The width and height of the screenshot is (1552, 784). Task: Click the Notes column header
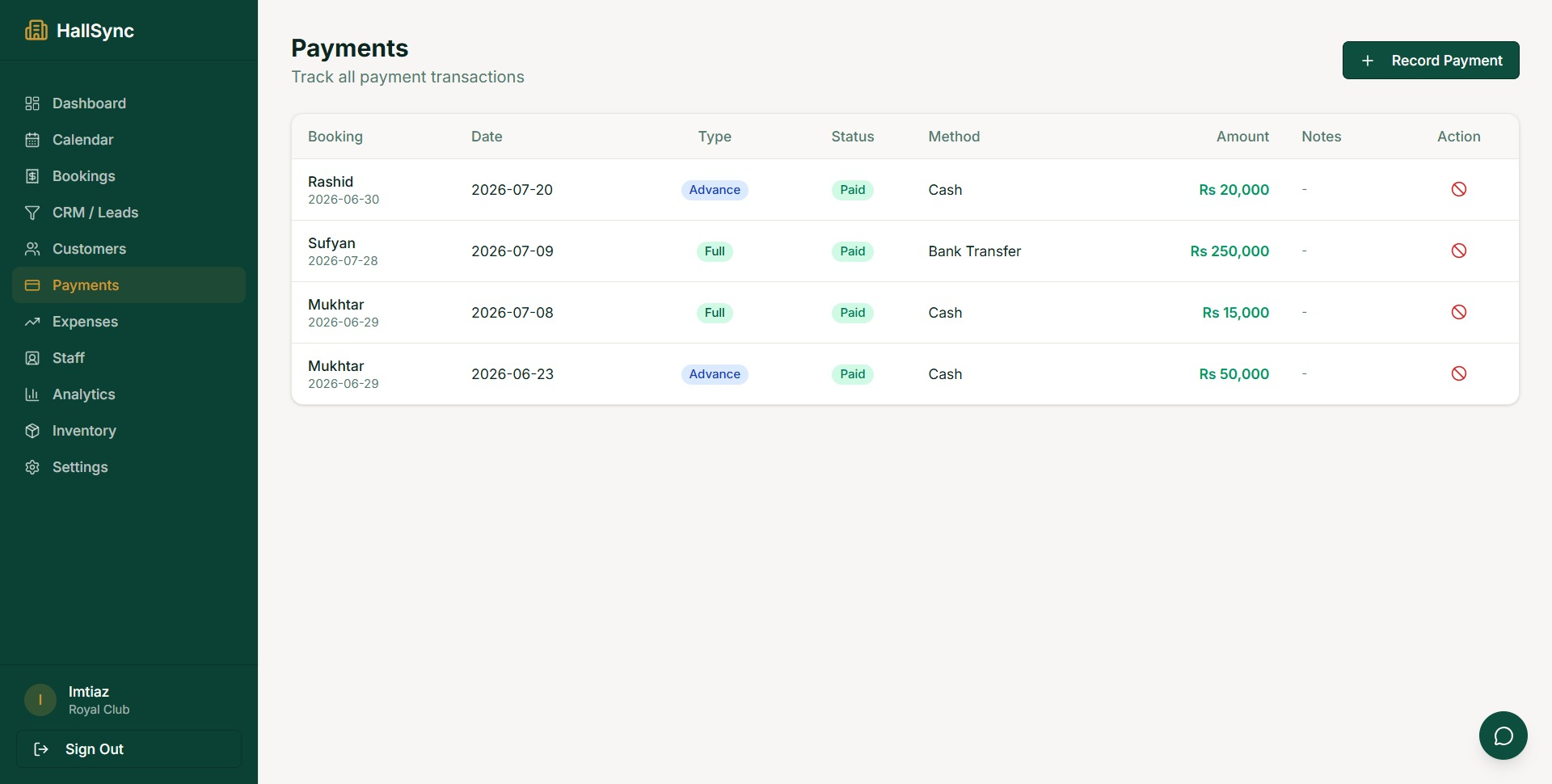click(x=1322, y=137)
